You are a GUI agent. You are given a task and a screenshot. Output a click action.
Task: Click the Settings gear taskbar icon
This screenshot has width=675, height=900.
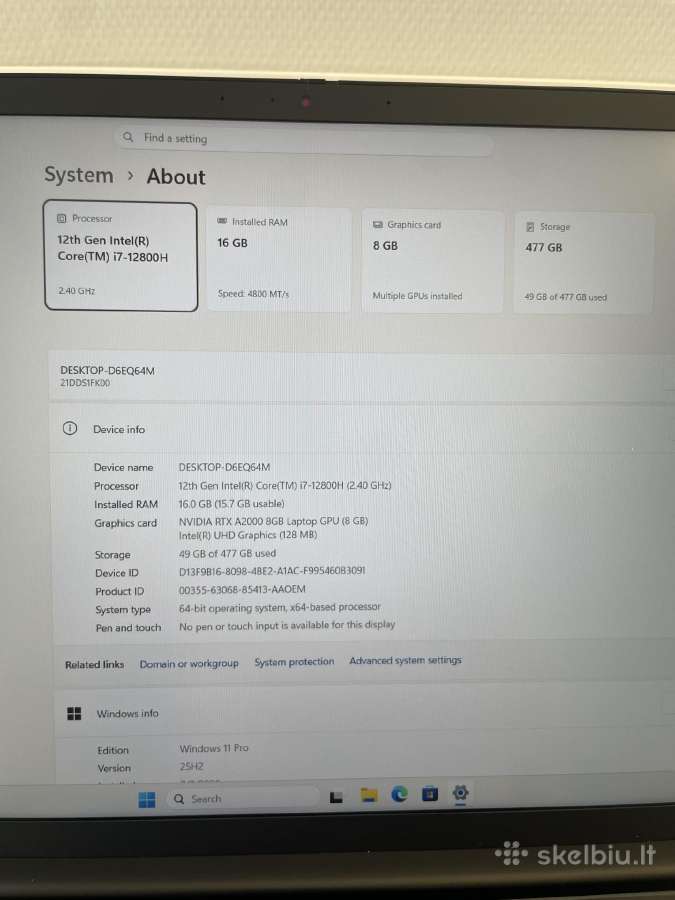coord(460,793)
